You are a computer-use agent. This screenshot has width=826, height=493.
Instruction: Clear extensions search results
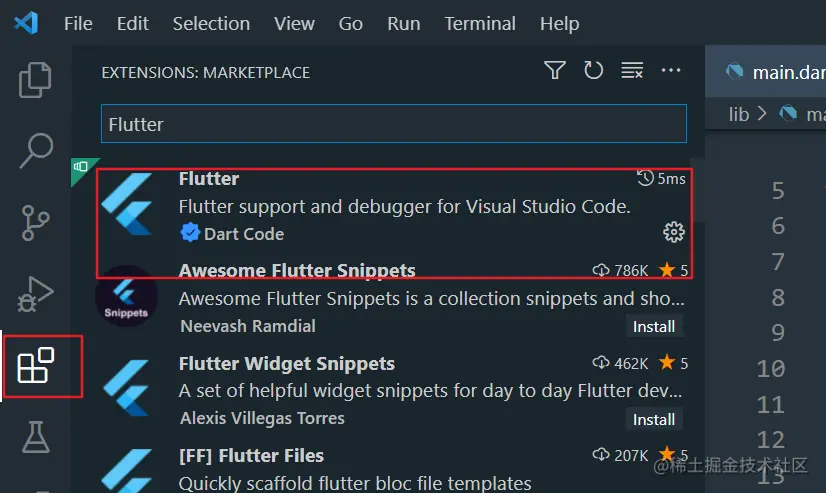pos(632,71)
